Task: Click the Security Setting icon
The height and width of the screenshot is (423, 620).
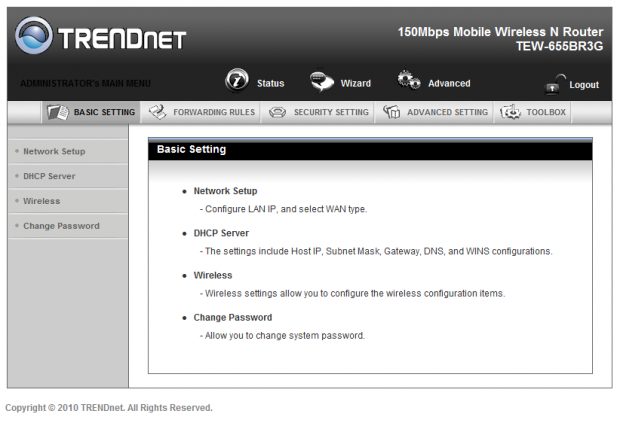Action: pyautogui.click(x=277, y=112)
